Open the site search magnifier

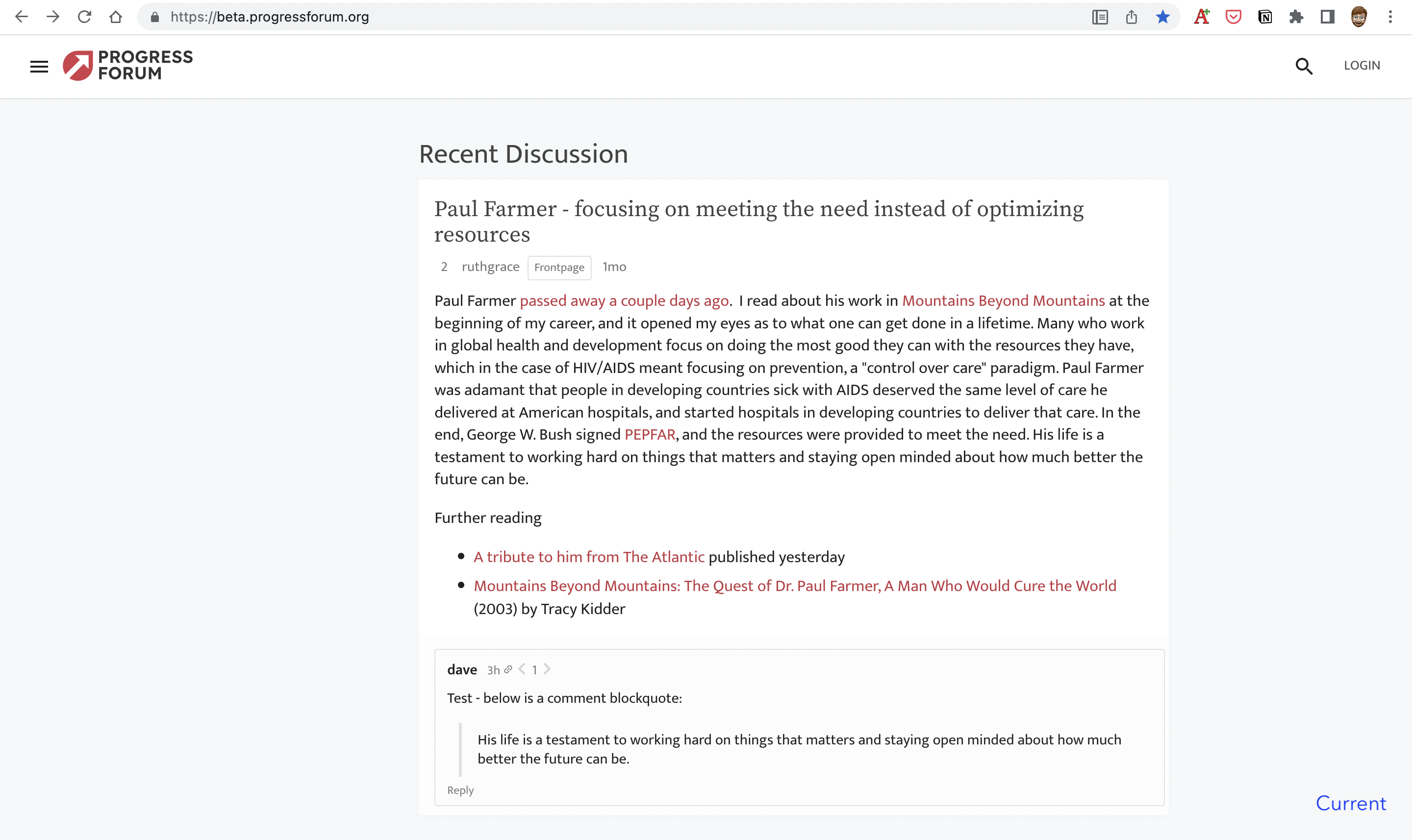pyautogui.click(x=1303, y=66)
